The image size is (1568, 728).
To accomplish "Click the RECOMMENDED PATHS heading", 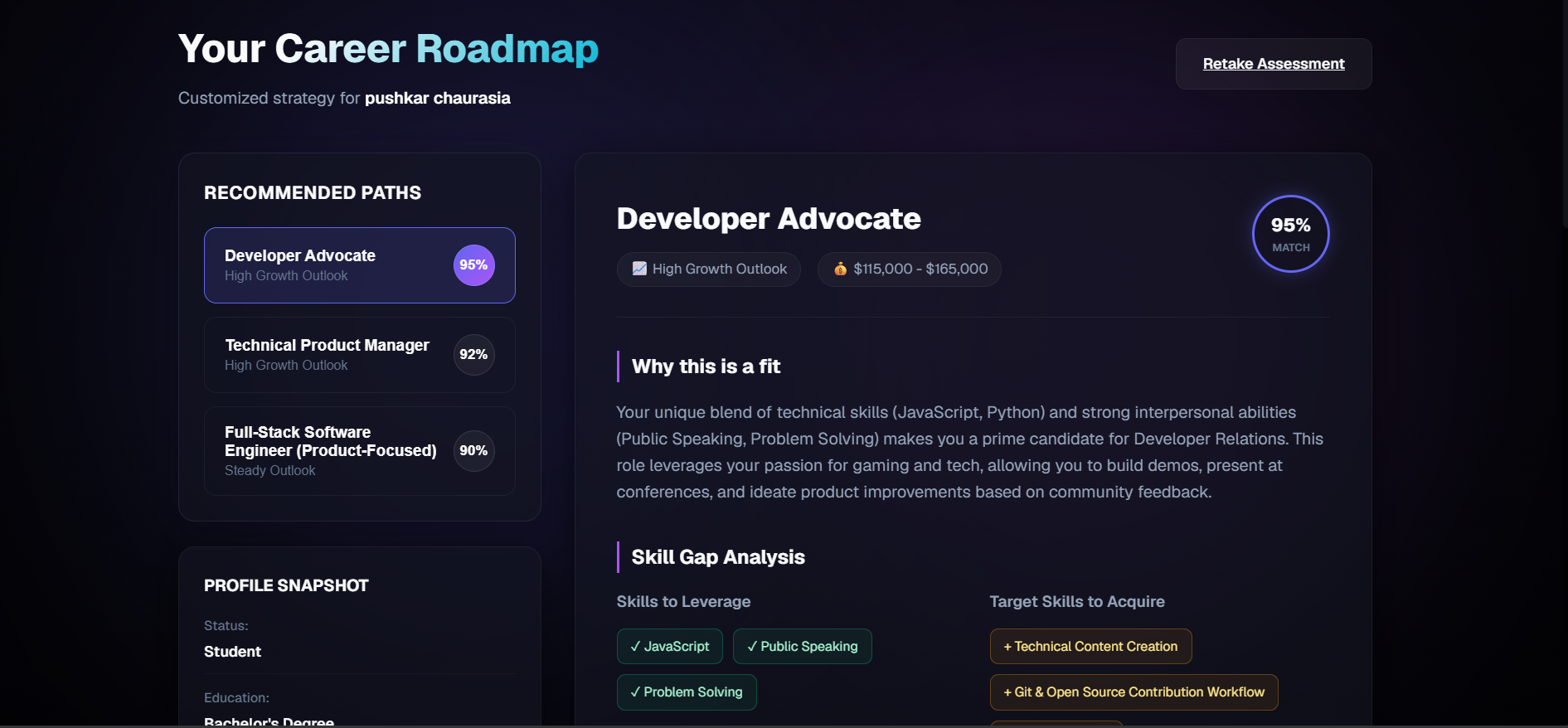I will click(313, 193).
